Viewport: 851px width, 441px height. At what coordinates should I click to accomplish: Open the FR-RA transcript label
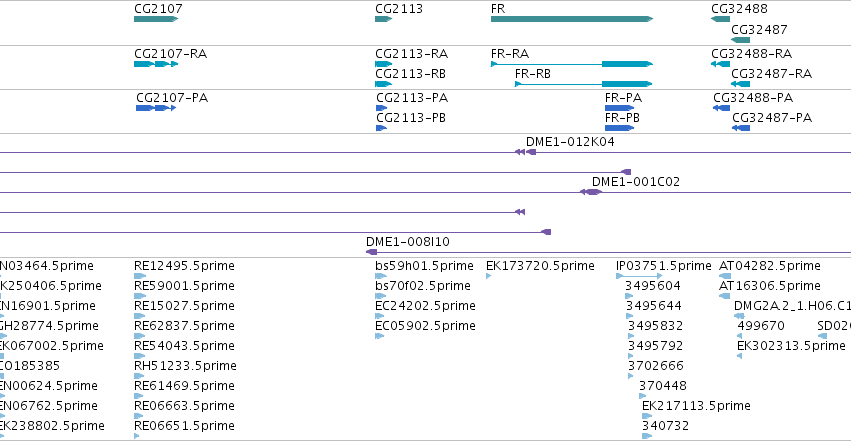coord(510,54)
